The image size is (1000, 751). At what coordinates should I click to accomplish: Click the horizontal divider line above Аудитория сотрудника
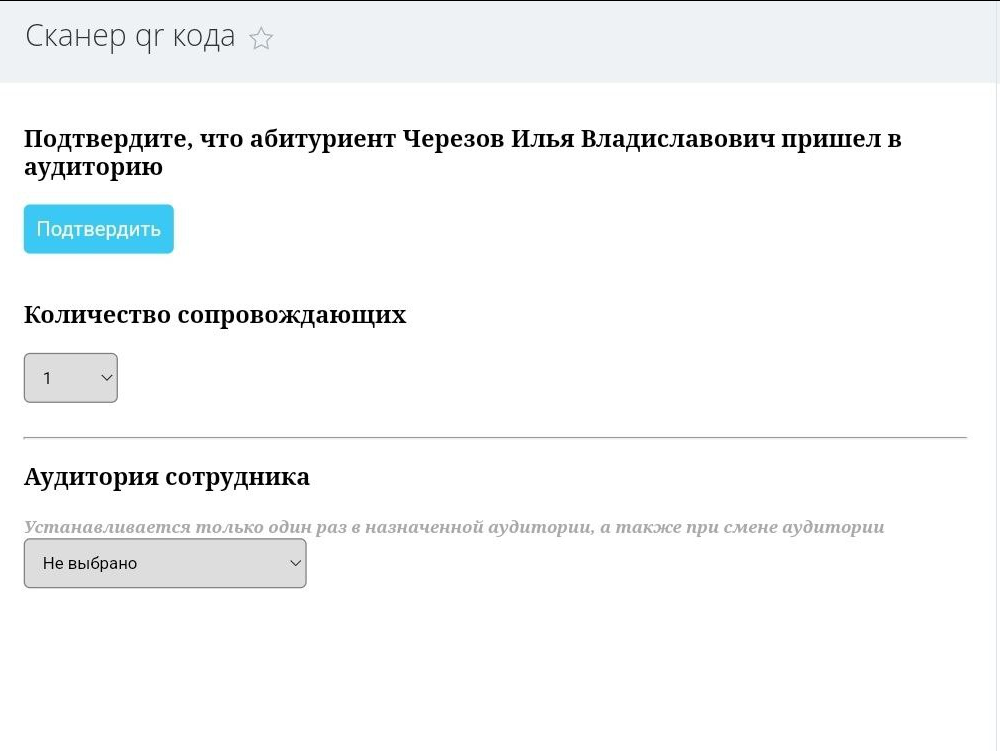point(496,438)
